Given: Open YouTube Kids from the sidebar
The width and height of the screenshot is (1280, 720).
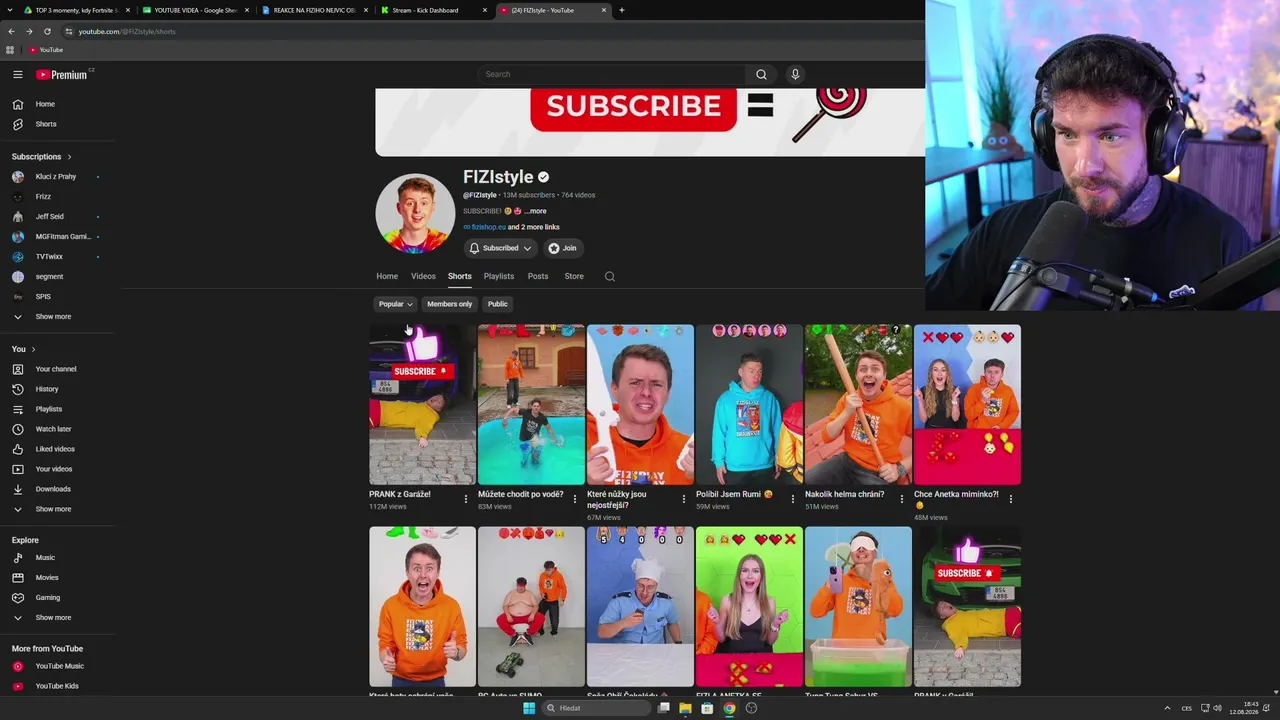Looking at the screenshot, I should point(58,686).
